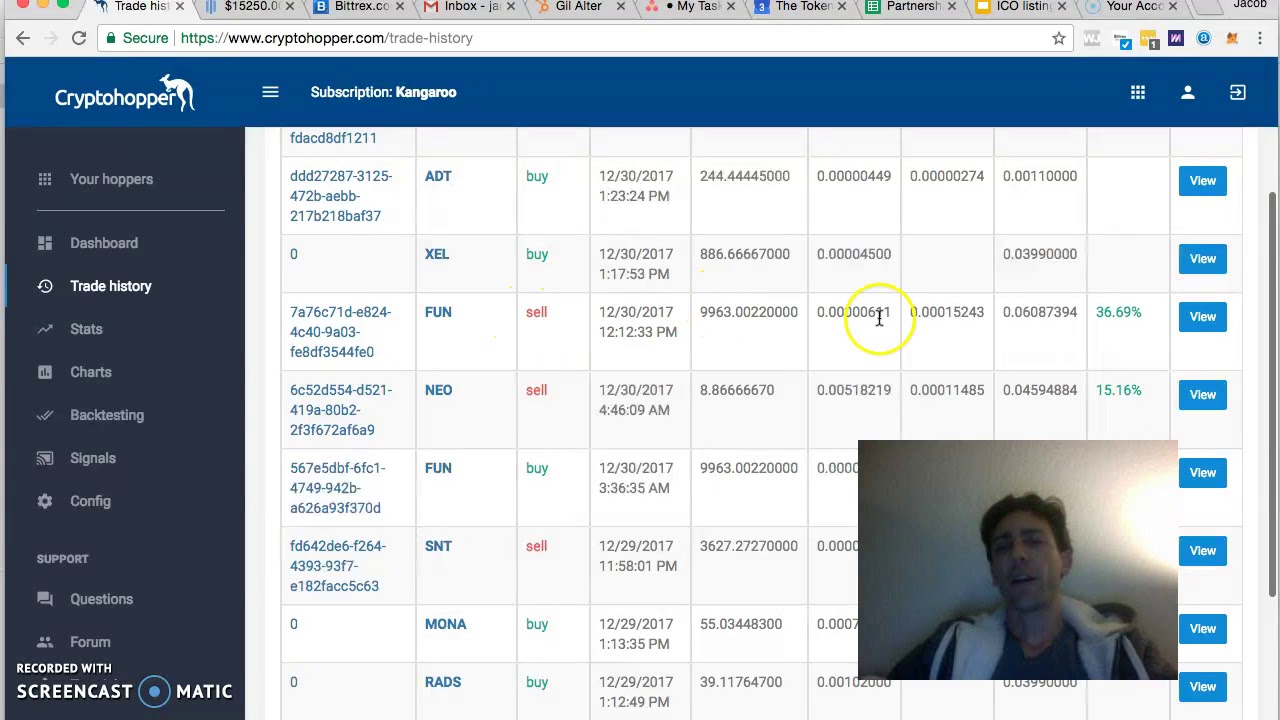Click the SNT currency link

coord(438,546)
